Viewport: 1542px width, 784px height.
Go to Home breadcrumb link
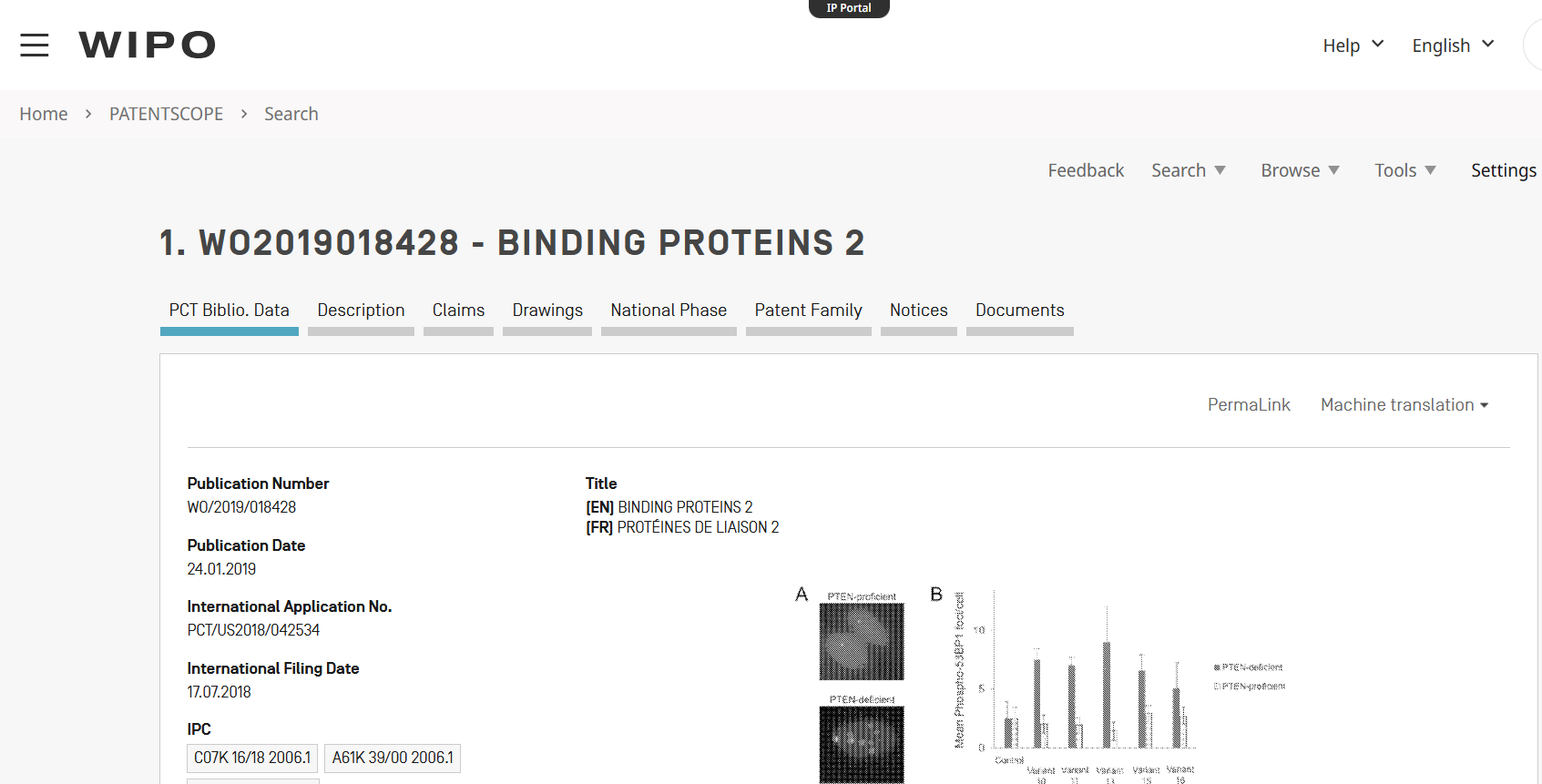[44, 114]
